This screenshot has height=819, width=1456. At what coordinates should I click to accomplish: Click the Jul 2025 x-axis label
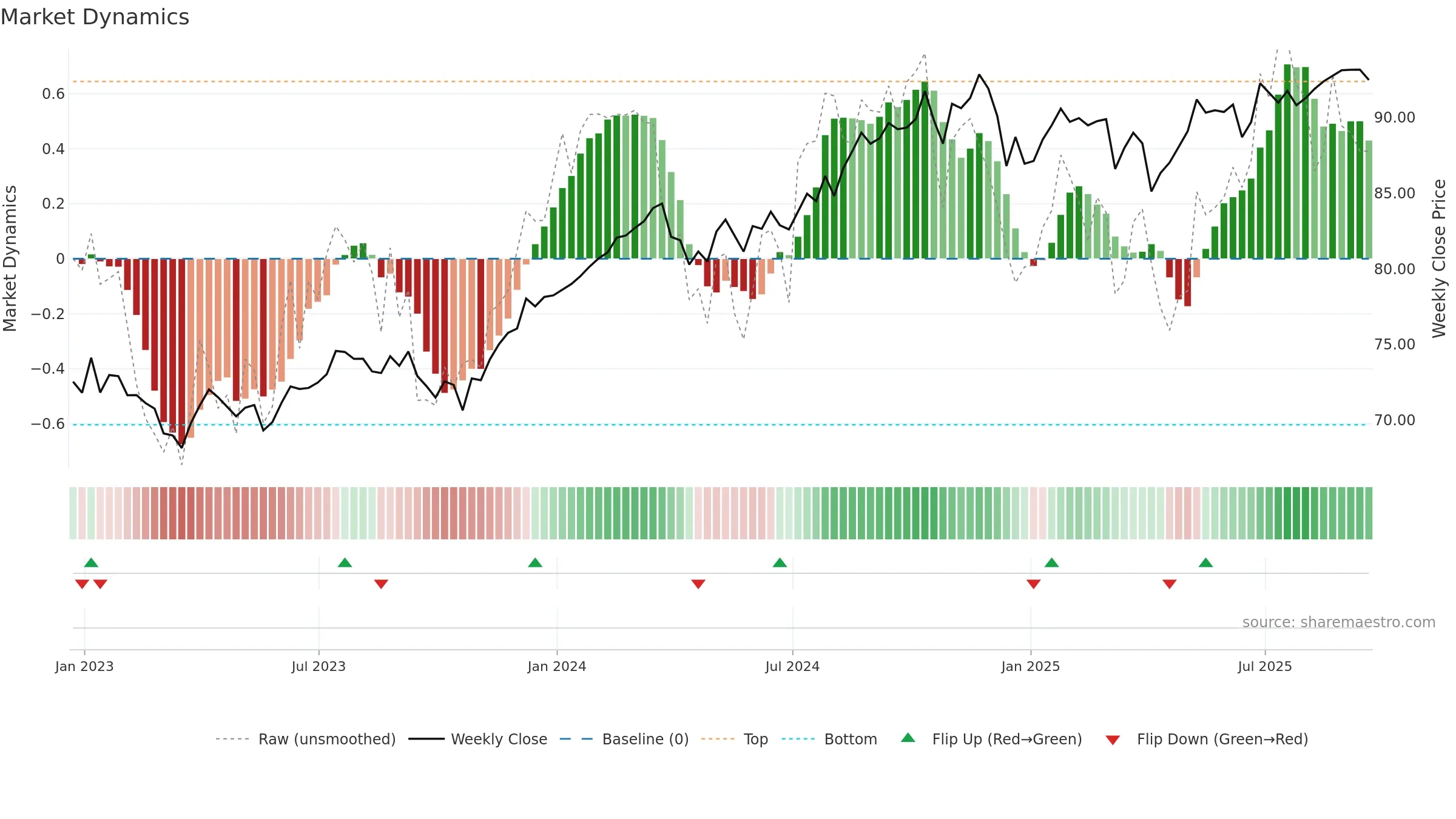pos(1265,666)
